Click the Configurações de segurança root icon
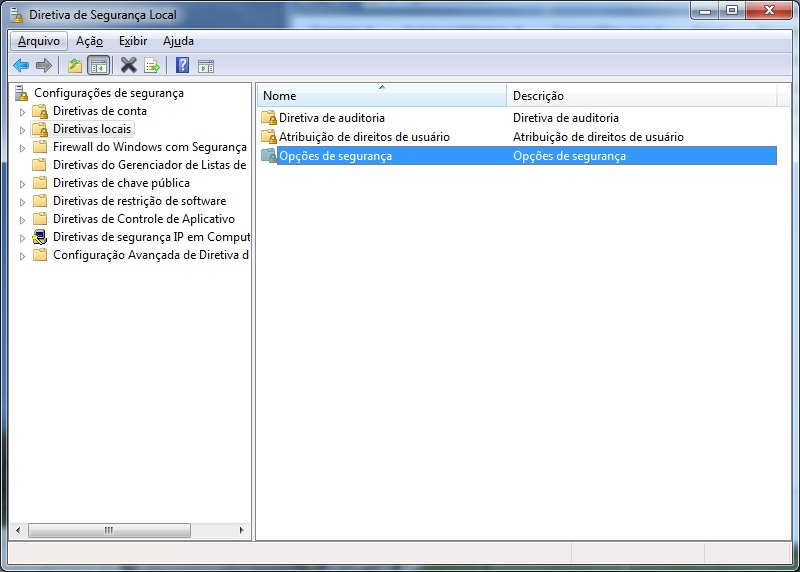 (21, 93)
